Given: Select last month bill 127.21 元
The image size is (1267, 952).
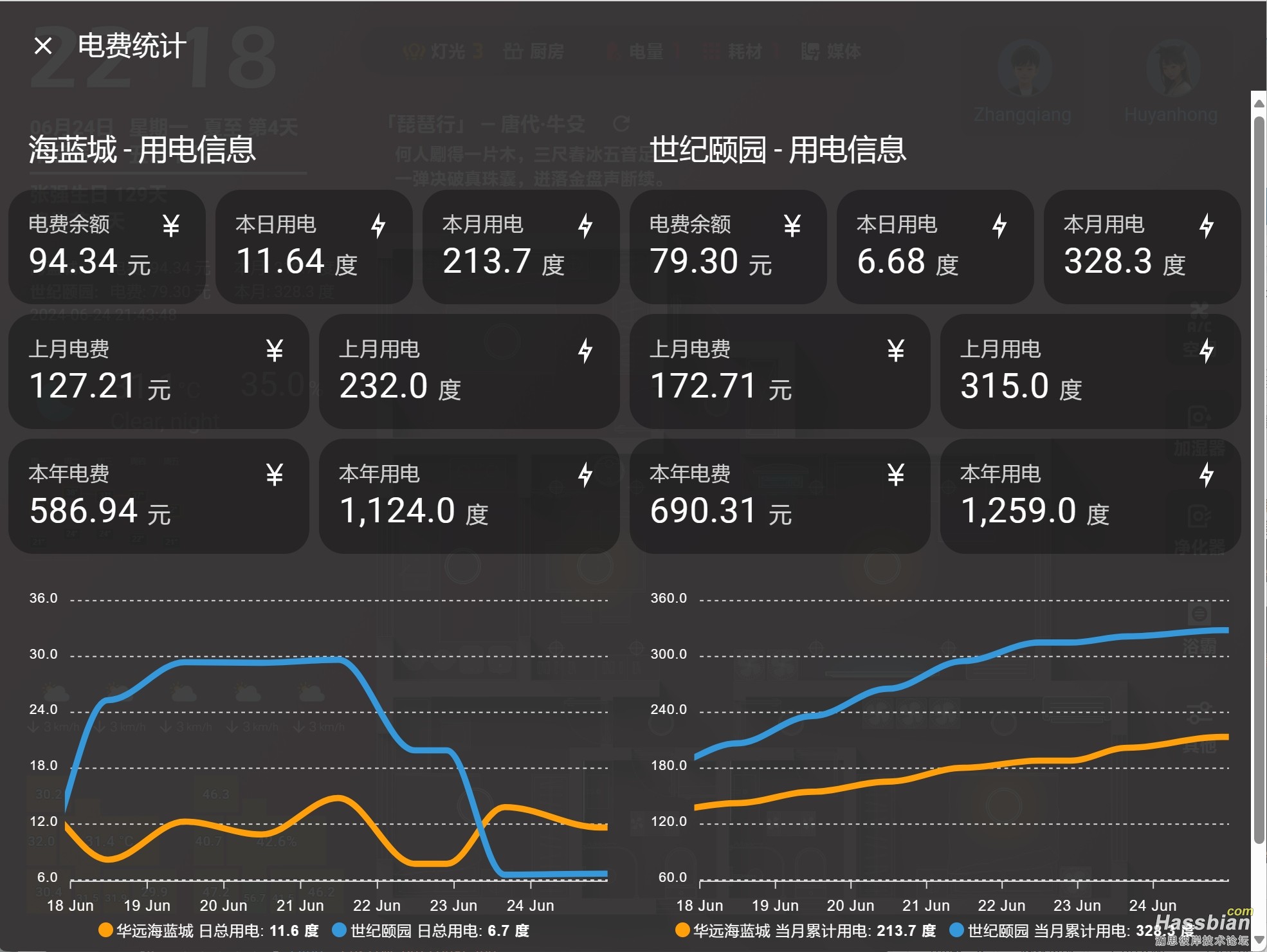Looking at the screenshot, I should 100,387.
